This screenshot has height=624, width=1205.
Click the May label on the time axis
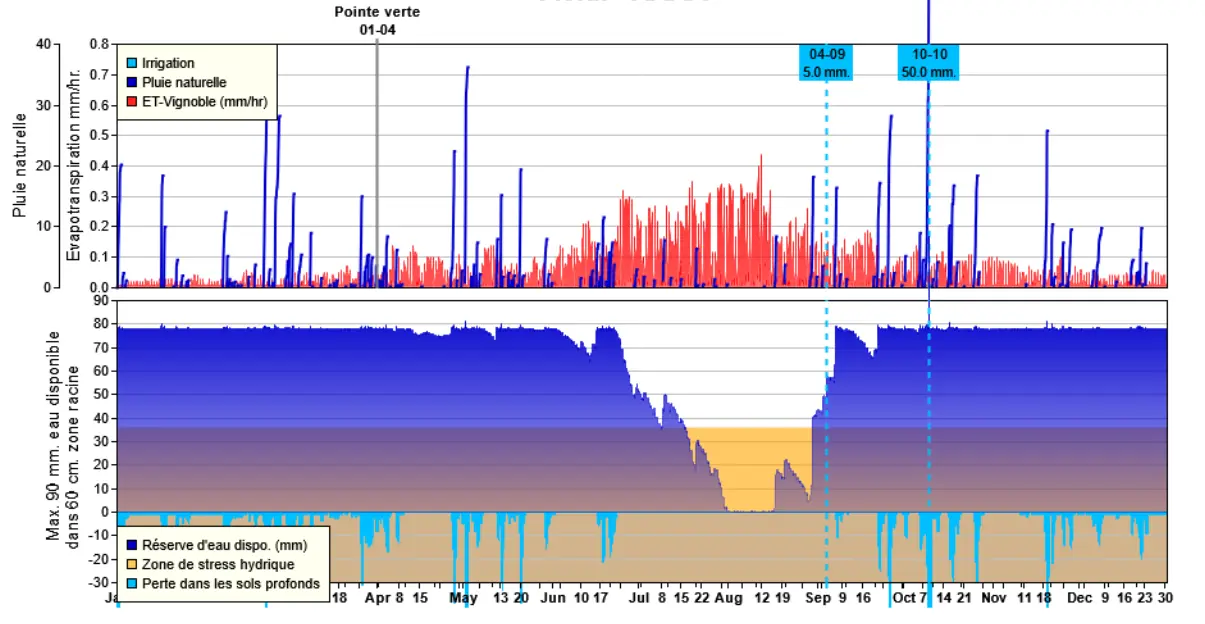click(463, 598)
